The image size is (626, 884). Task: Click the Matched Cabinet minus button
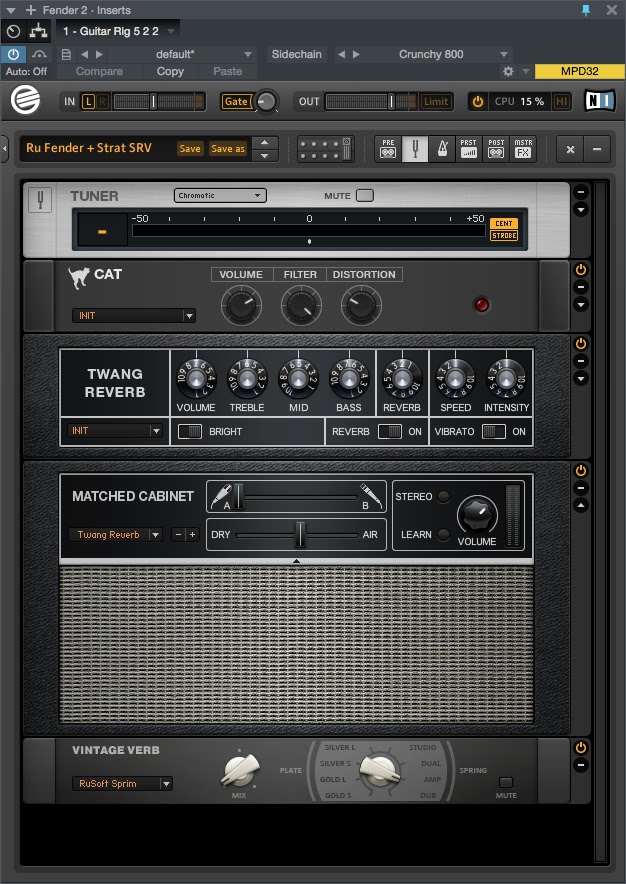click(x=178, y=534)
